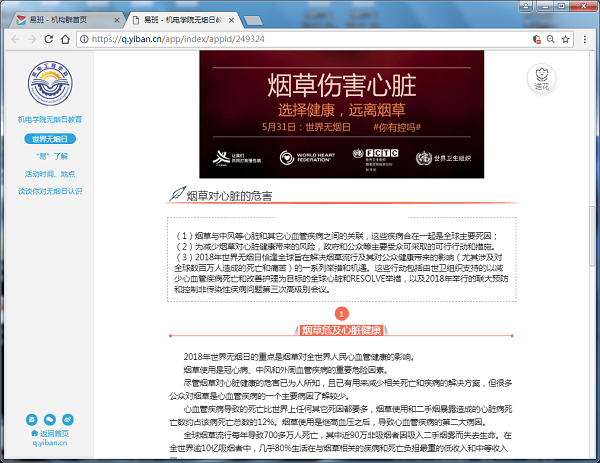
Task: Open the Chrome three-dot menu
Action: click(x=586, y=39)
